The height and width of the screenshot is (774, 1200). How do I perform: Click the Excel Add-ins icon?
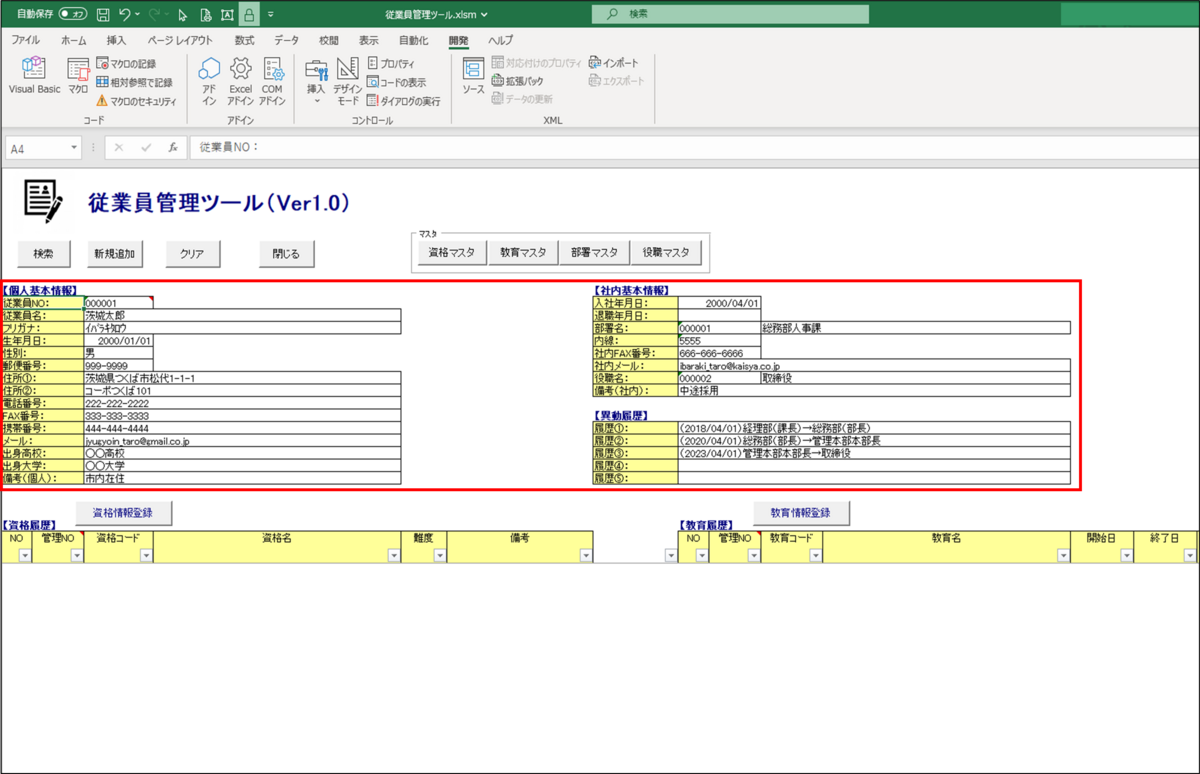coord(241,80)
